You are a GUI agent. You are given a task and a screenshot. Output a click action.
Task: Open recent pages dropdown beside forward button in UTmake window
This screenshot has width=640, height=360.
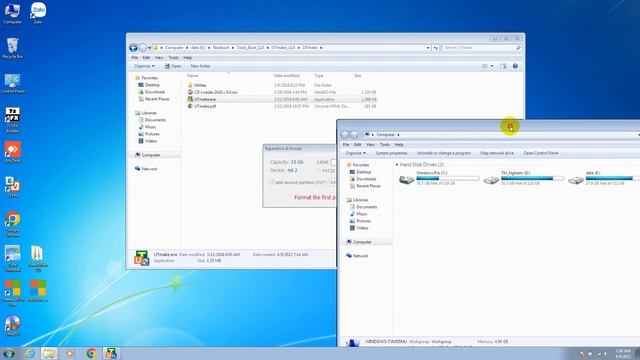pos(149,48)
